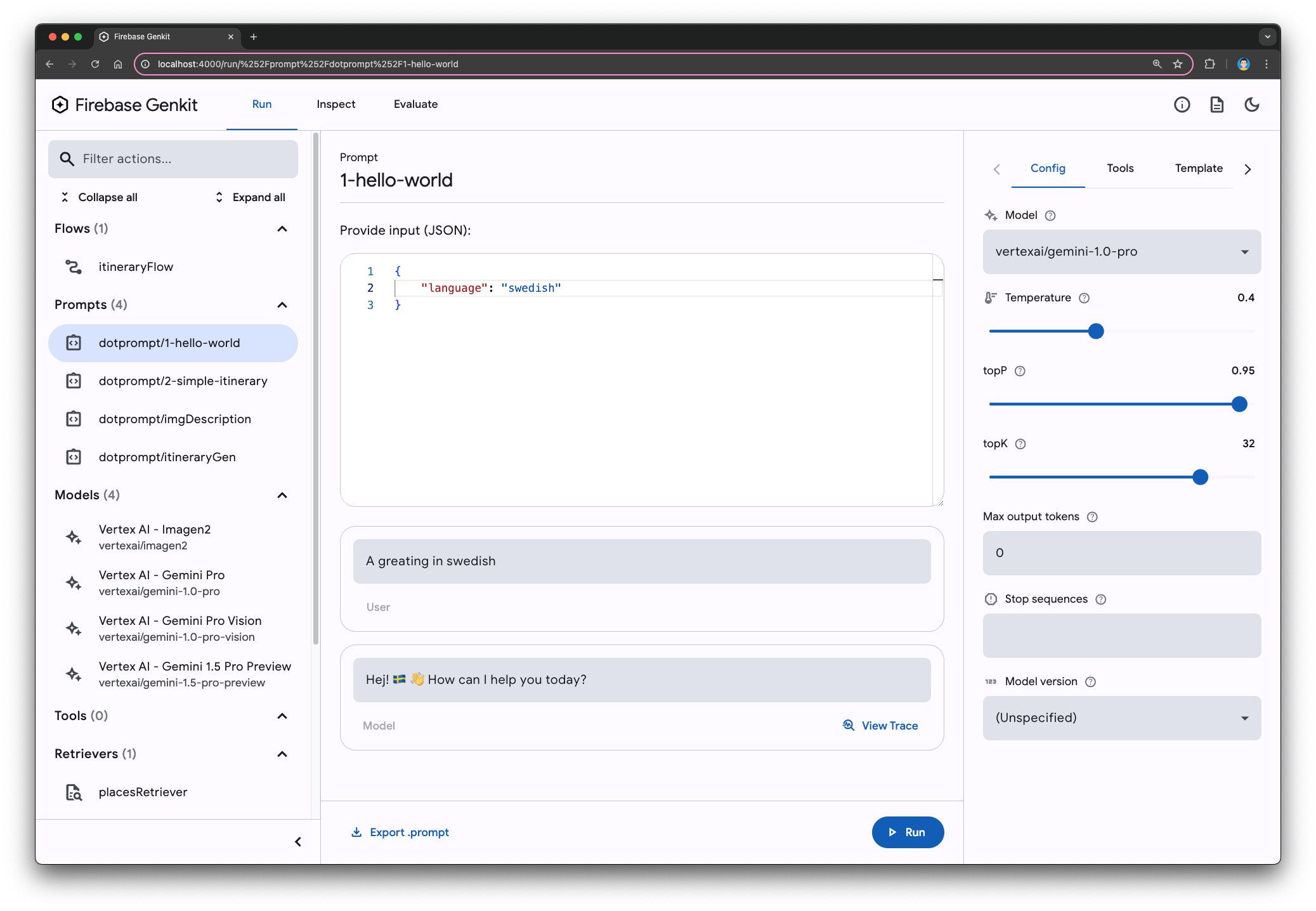This screenshot has width=1316, height=911.
Task: Click the filter actions search icon
Action: pyautogui.click(x=67, y=158)
